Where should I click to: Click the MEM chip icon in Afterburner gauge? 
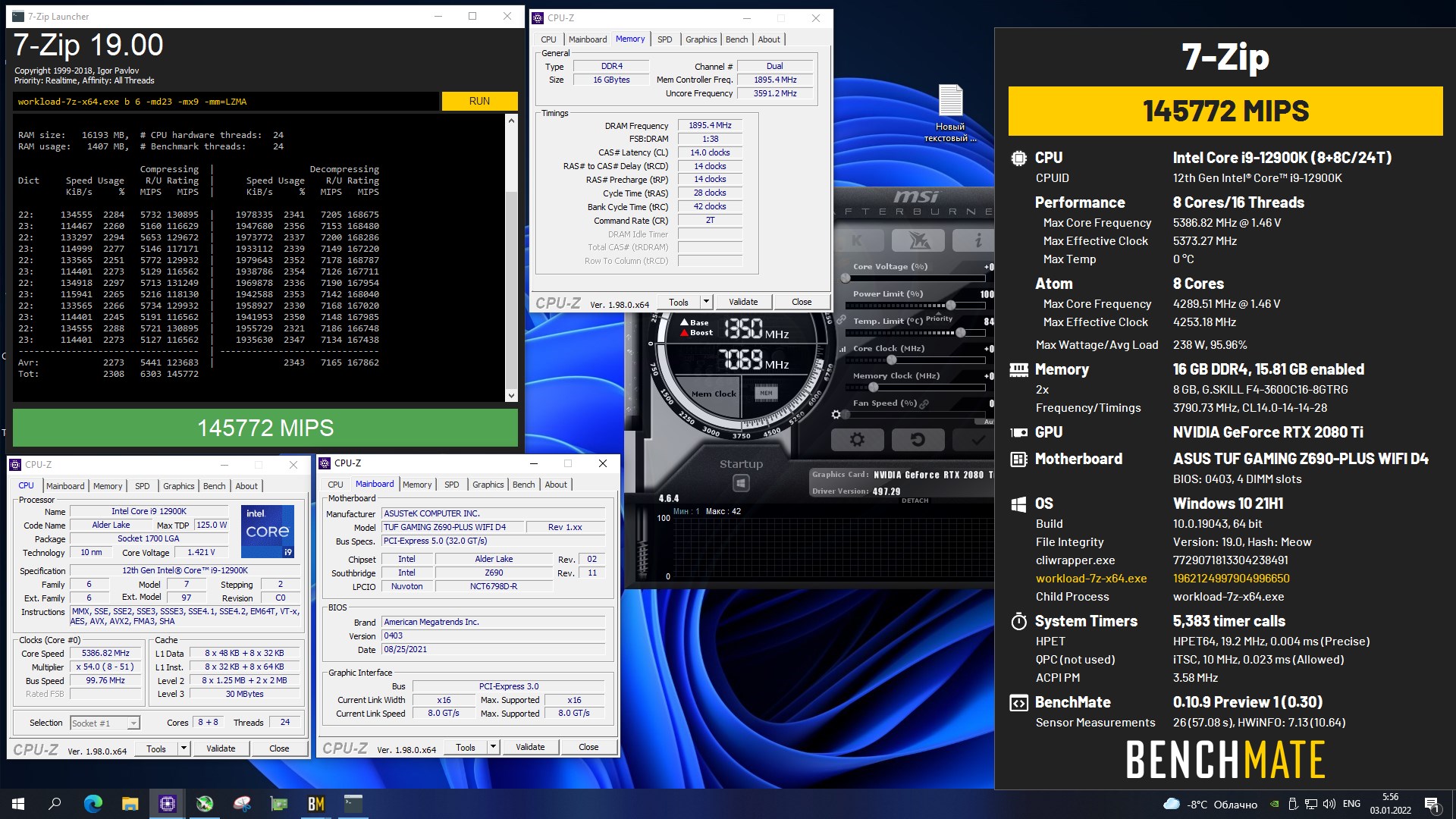pyautogui.click(x=766, y=393)
